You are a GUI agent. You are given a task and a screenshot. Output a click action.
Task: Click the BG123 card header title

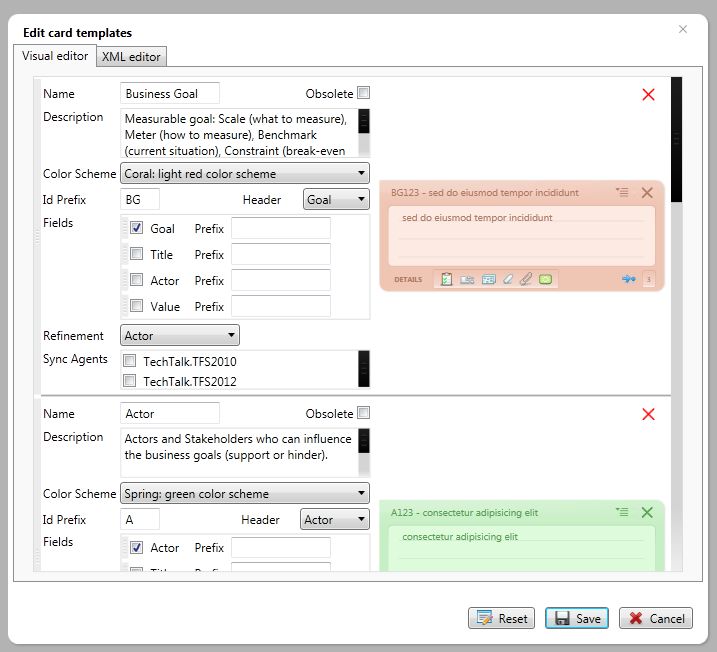click(x=485, y=192)
